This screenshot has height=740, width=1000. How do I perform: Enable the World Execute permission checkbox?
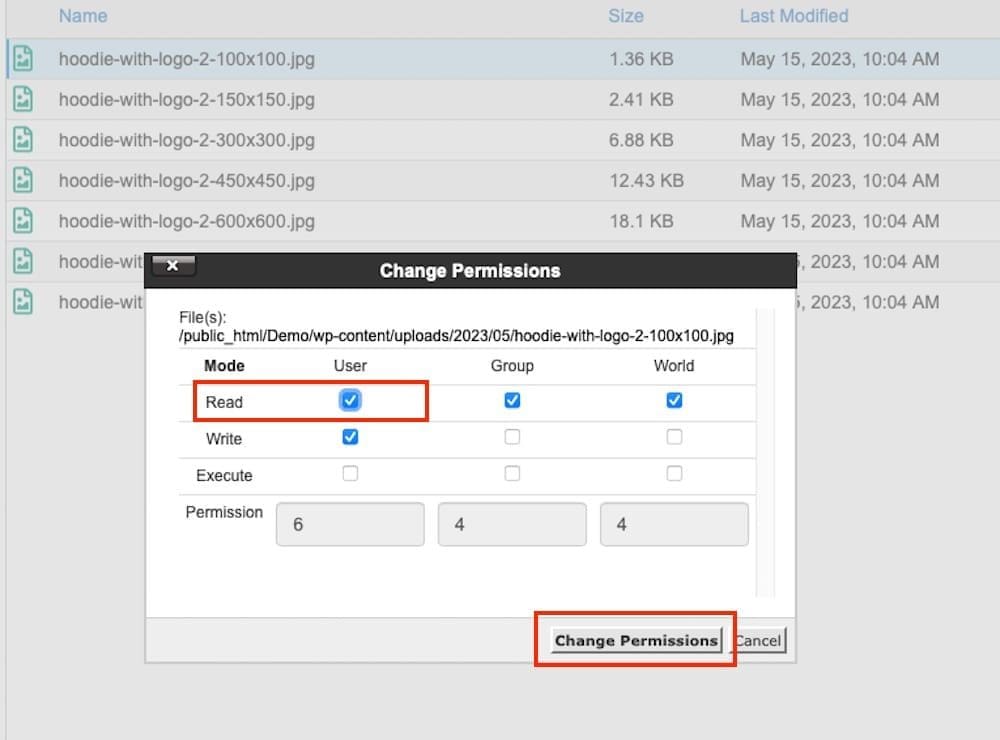click(x=674, y=474)
